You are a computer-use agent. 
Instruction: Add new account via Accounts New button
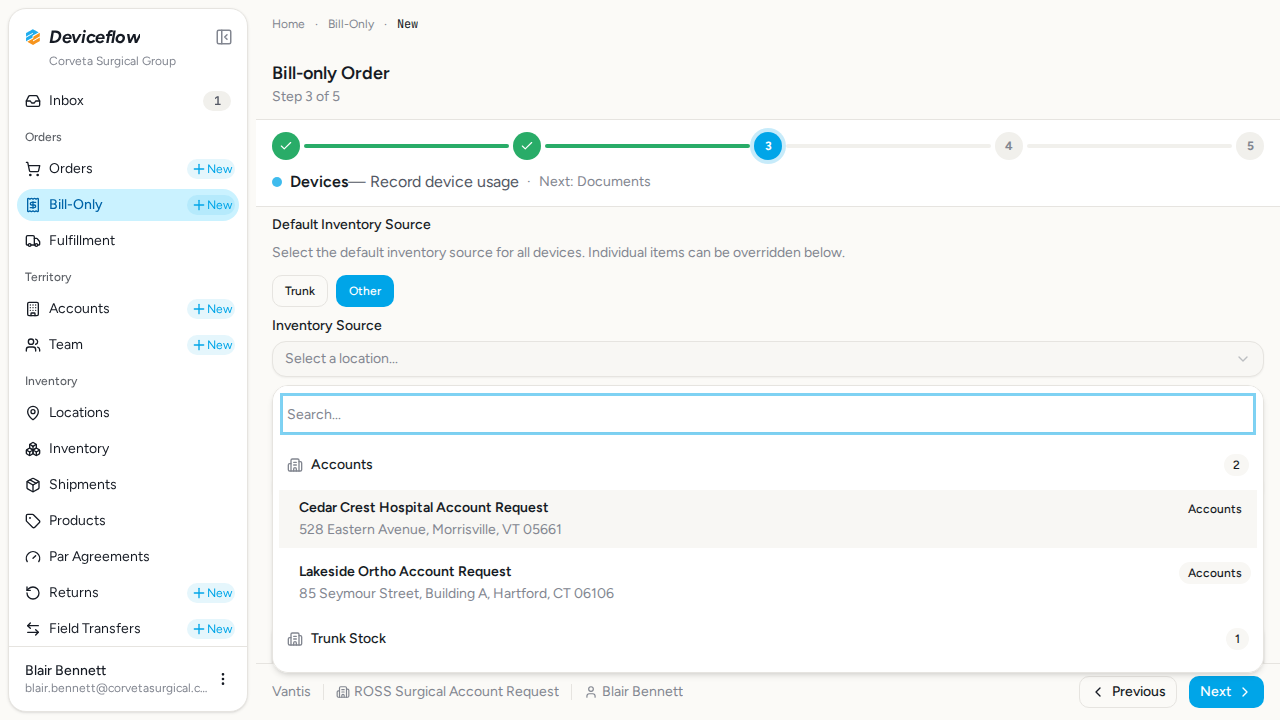pyautogui.click(x=212, y=309)
